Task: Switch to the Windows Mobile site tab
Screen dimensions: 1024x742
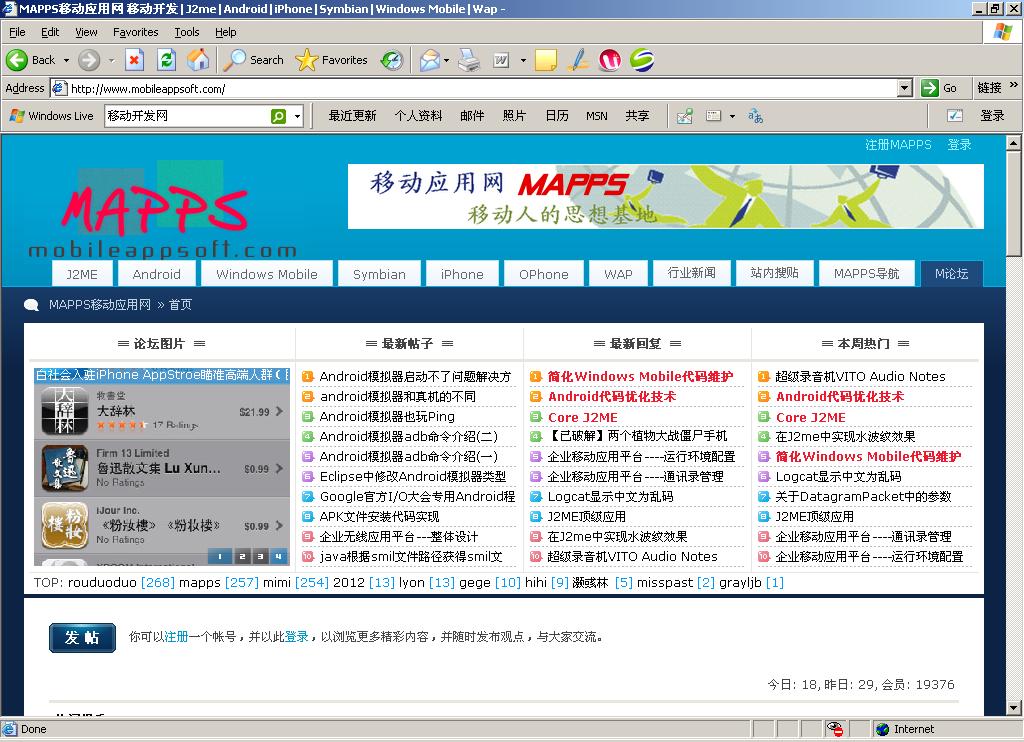Action: pos(267,274)
